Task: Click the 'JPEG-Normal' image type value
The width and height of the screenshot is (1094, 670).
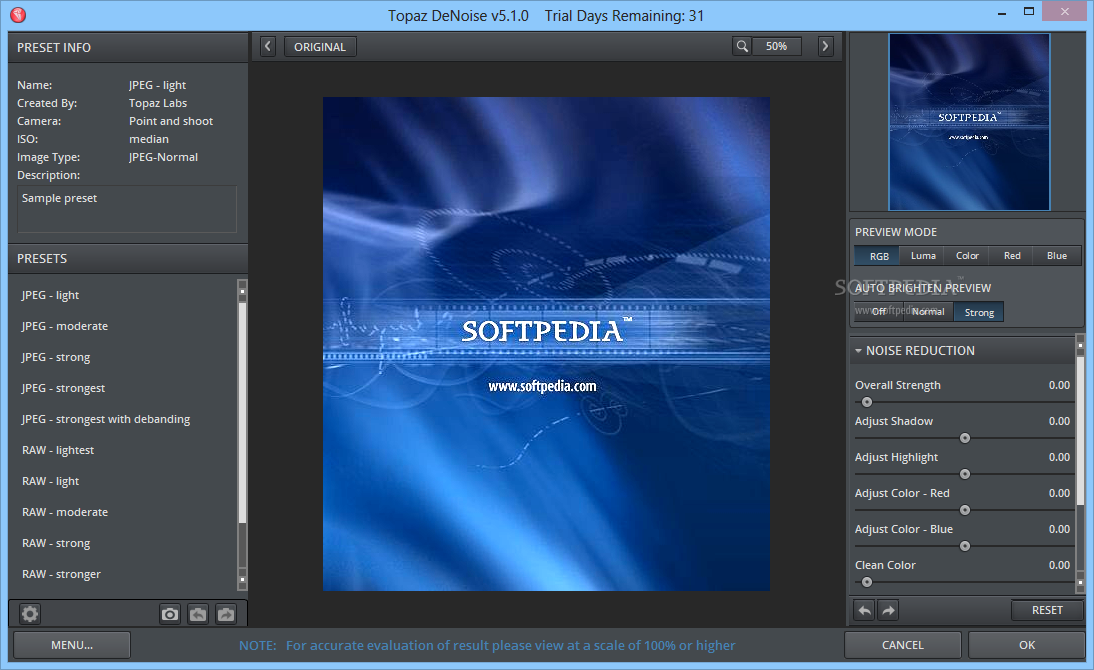Action: tap(163, 157)
